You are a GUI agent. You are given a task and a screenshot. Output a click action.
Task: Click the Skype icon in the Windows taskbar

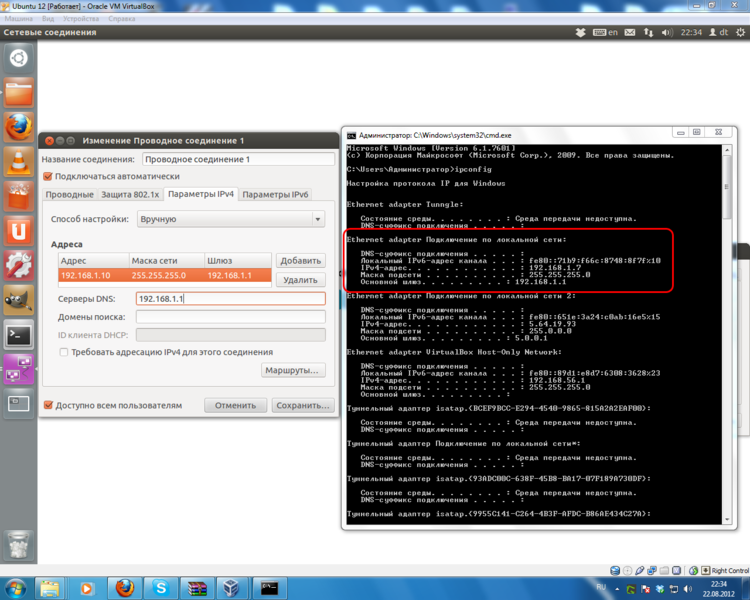pyautogui.click(x=160, y=587)
